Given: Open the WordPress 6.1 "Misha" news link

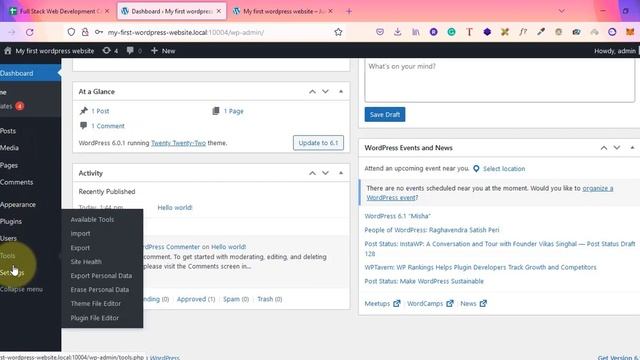Looking at the screenshot, I should point(398,216).
